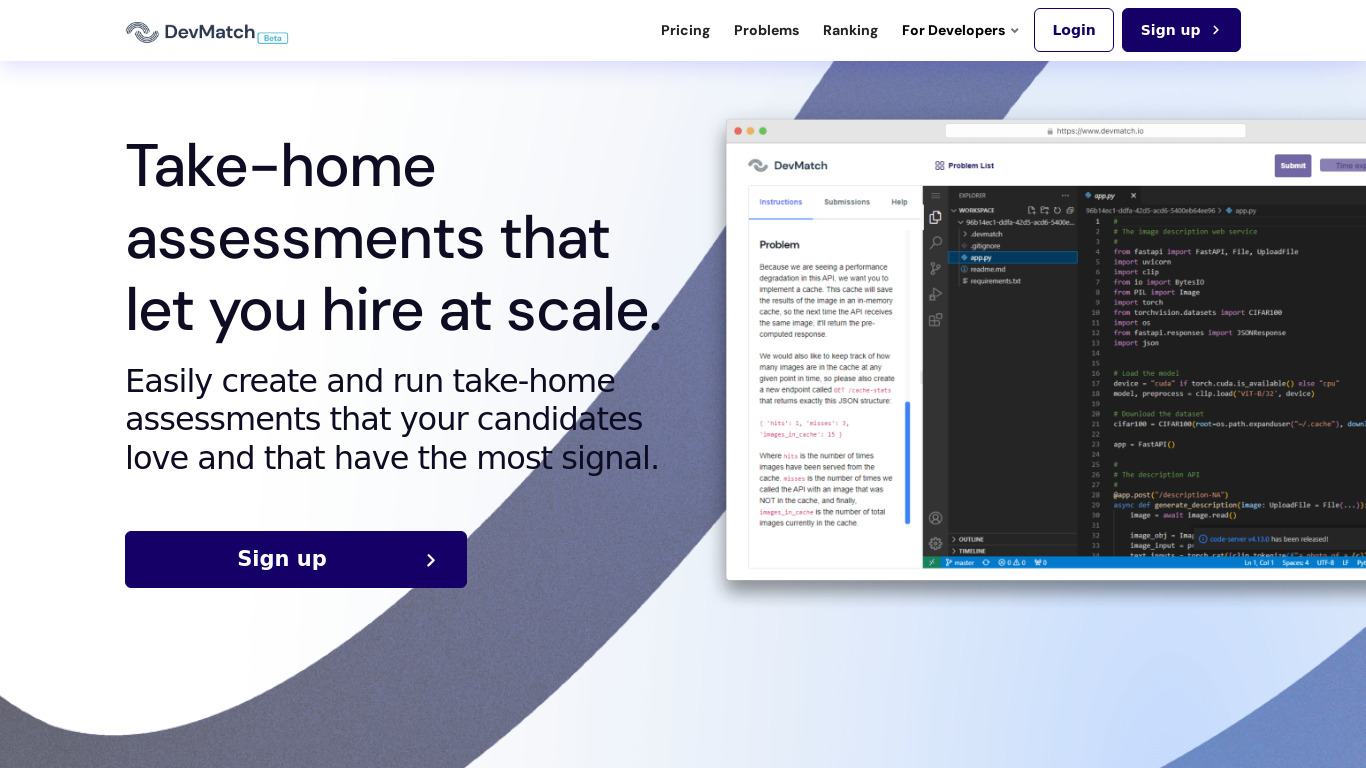Click the hamburger menu icon above the activity bar
1366x768 pixels.
click(x=935, y=196)
